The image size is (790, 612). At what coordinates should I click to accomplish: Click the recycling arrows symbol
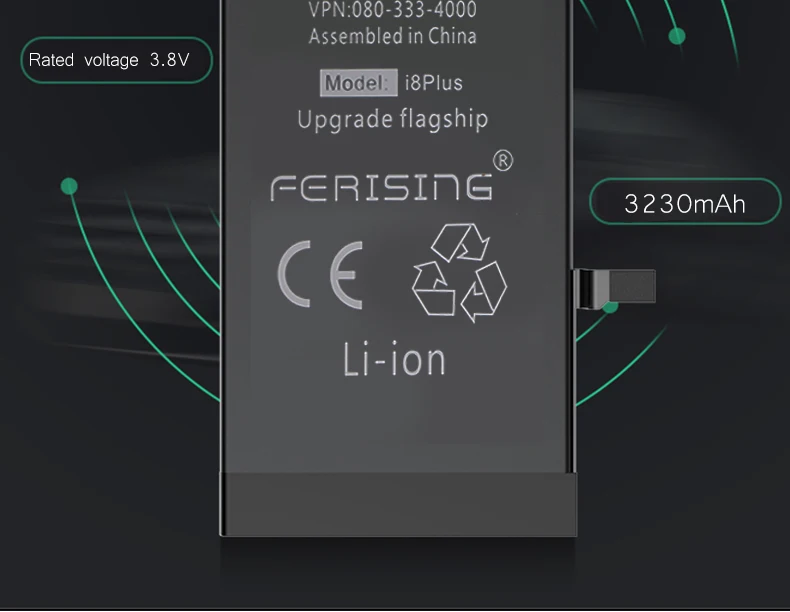click(x=459, y=273)
